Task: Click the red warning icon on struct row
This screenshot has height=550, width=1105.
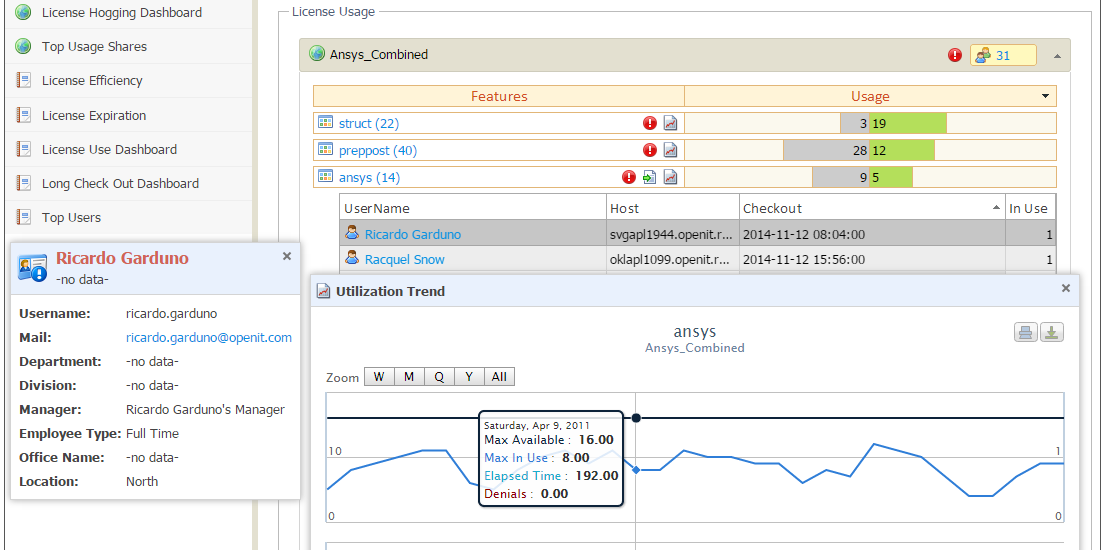Action: (x=650, y=123)
